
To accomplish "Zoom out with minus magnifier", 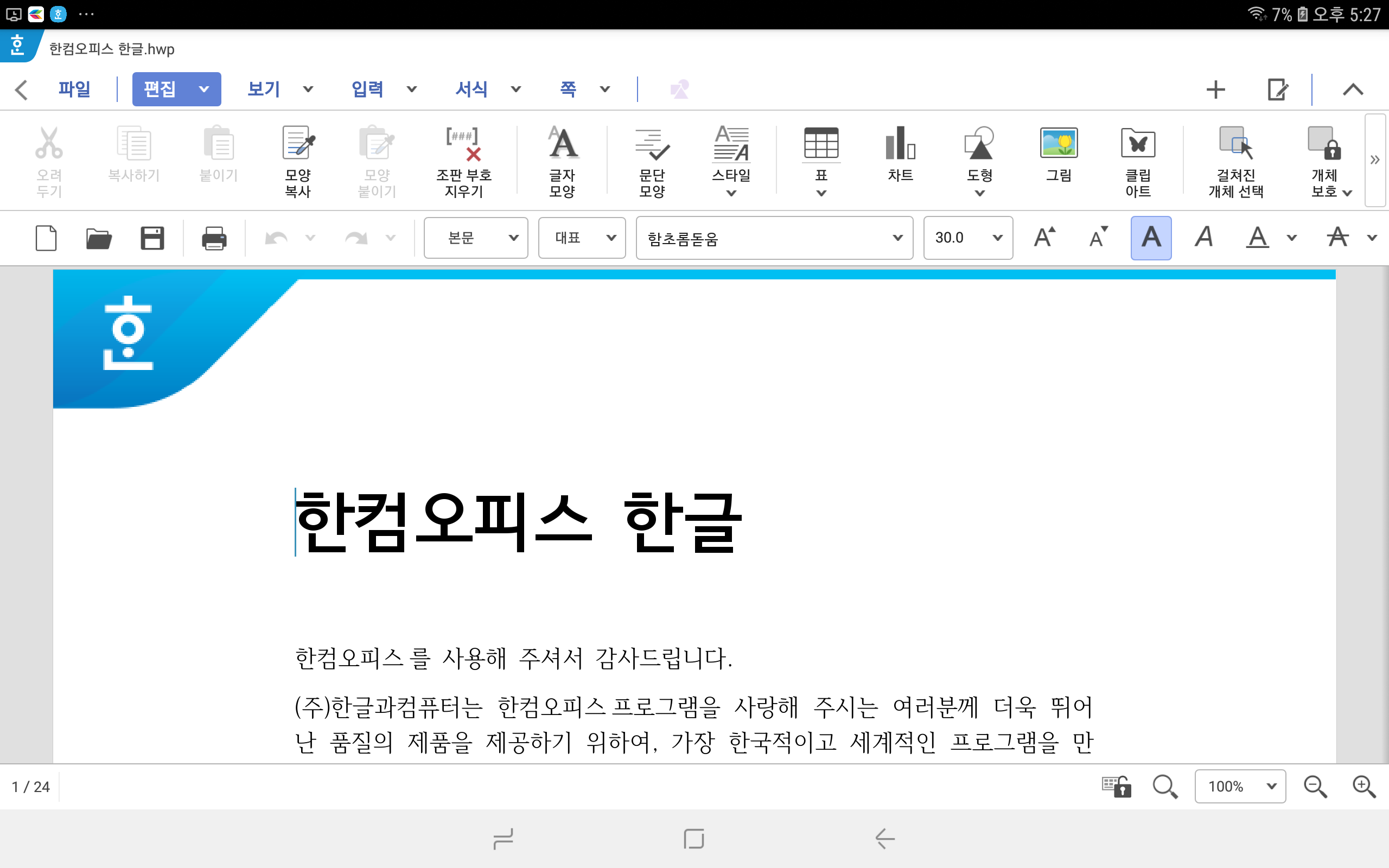I will [1315, 787].
